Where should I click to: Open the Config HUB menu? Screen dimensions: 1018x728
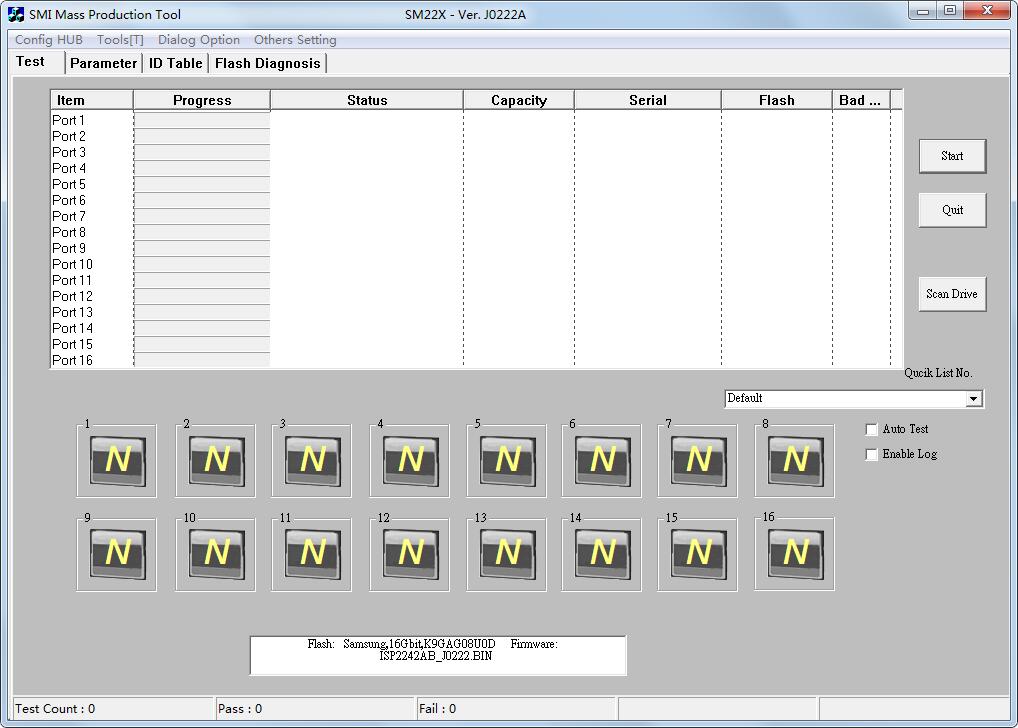point(49,40)
